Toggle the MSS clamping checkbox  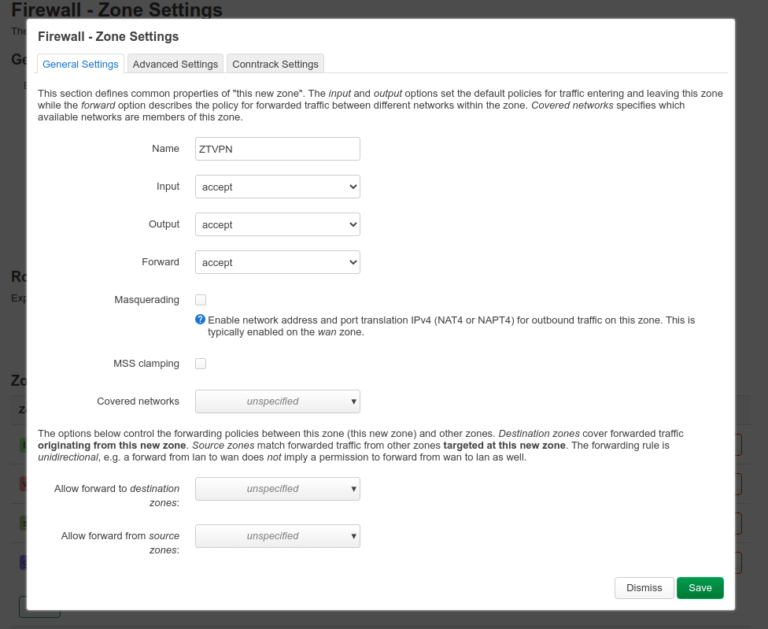pyautogui.click(x=201, y=364)
